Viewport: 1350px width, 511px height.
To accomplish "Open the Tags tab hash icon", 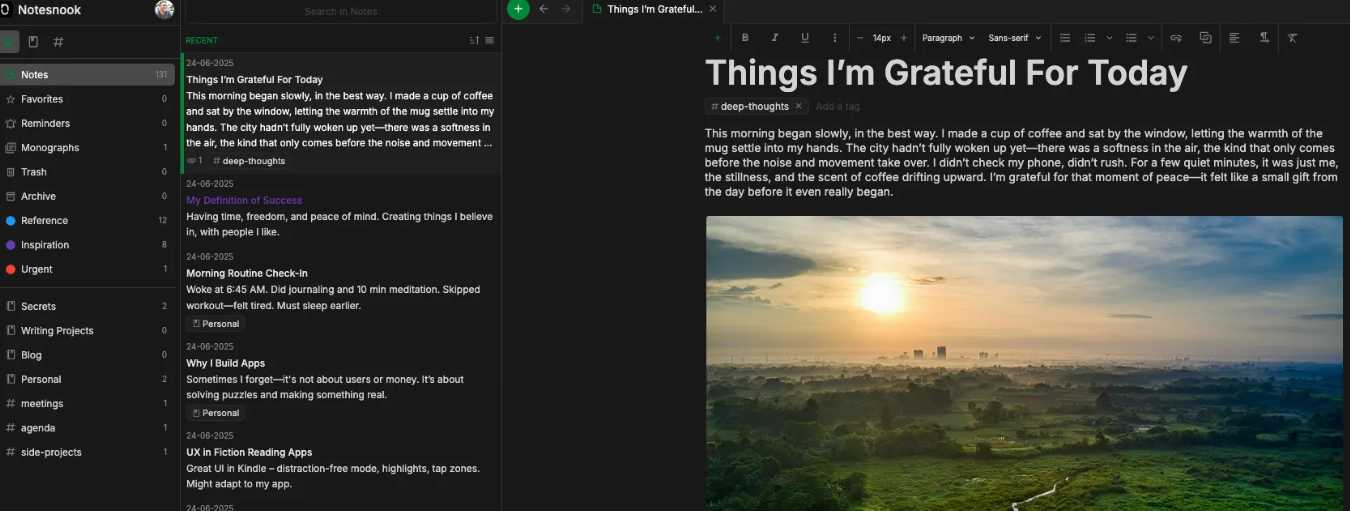I will click(x=58, y=42).
